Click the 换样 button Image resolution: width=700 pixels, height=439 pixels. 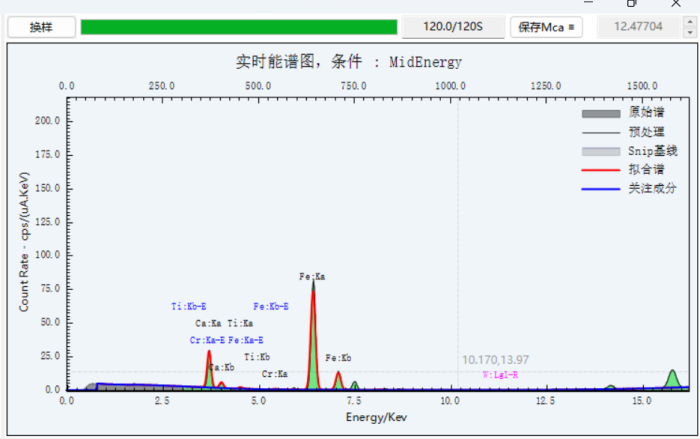coord(41,27)
